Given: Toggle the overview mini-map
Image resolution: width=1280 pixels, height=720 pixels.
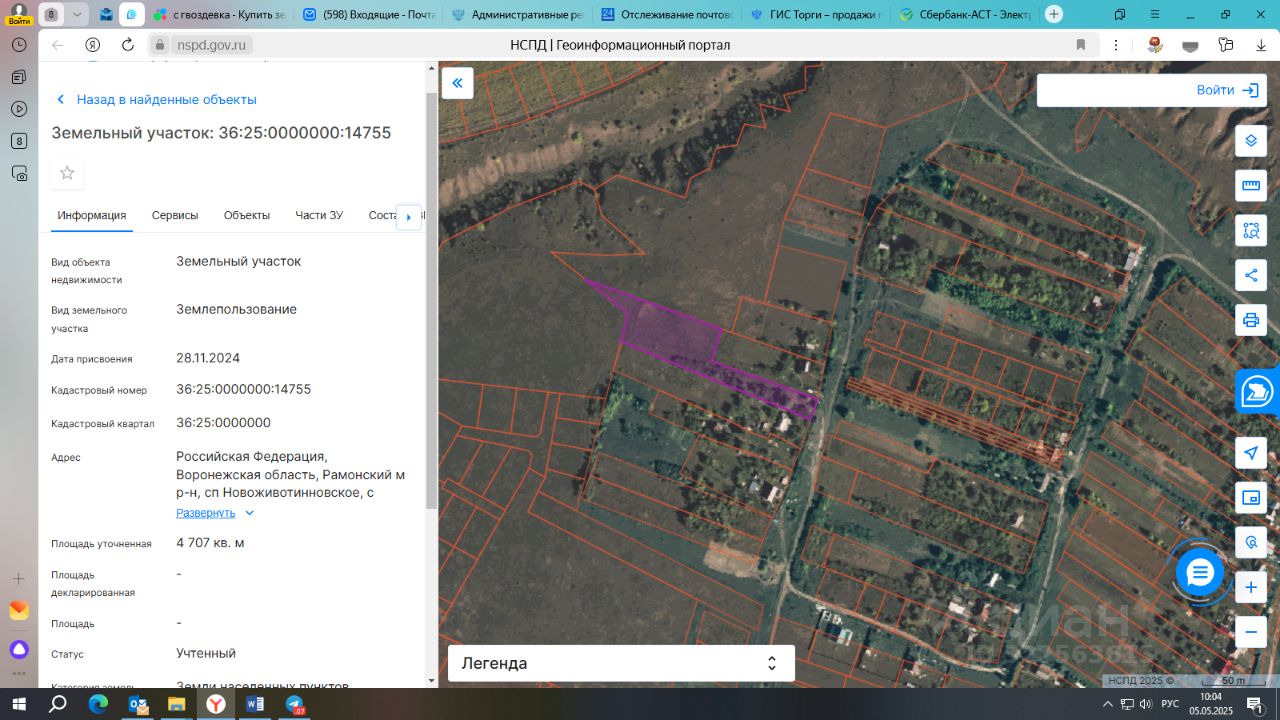Looking at the screenshot, I should click(x=1251, y=497).
